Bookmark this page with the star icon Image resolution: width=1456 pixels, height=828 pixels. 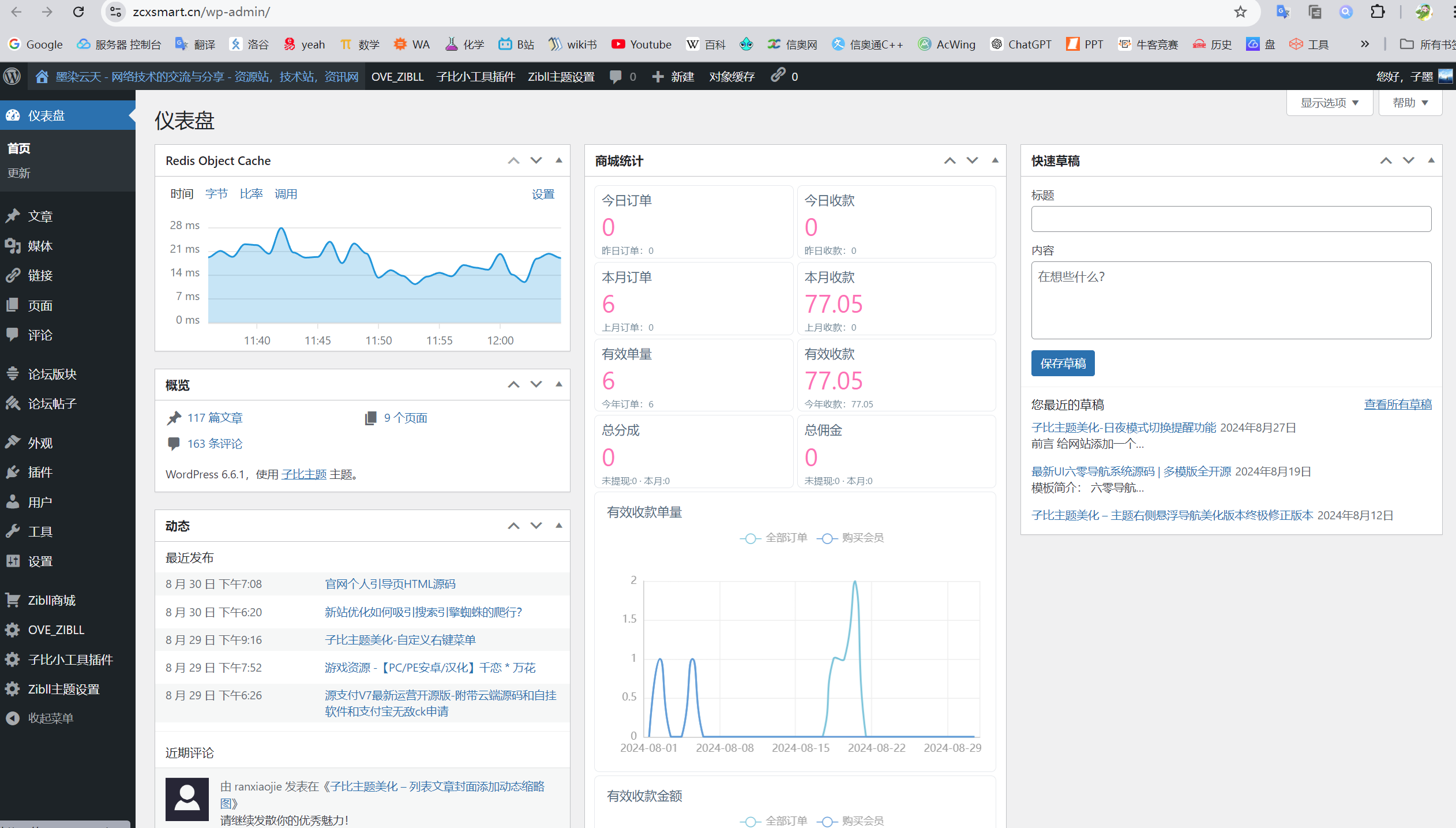(x=1240, y=12)
